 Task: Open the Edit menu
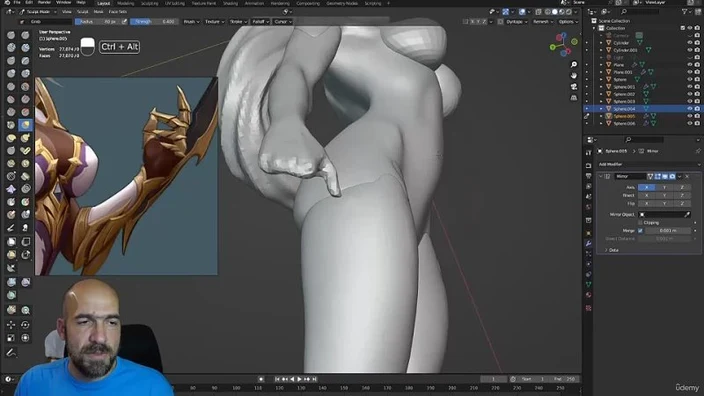29,3
